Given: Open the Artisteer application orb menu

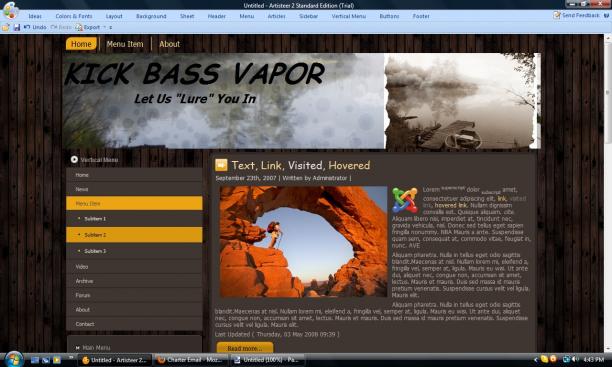Looking at the screenshot, I should [x=11, y=11].
